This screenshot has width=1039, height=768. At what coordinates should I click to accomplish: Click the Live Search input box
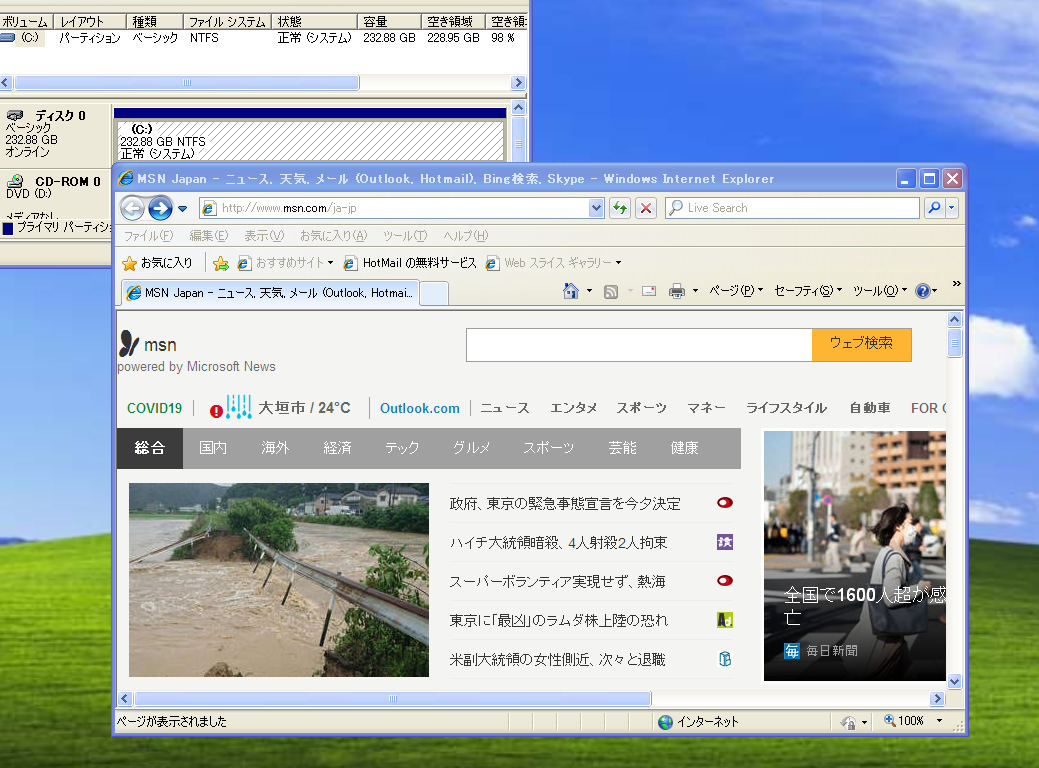point(793,208)
